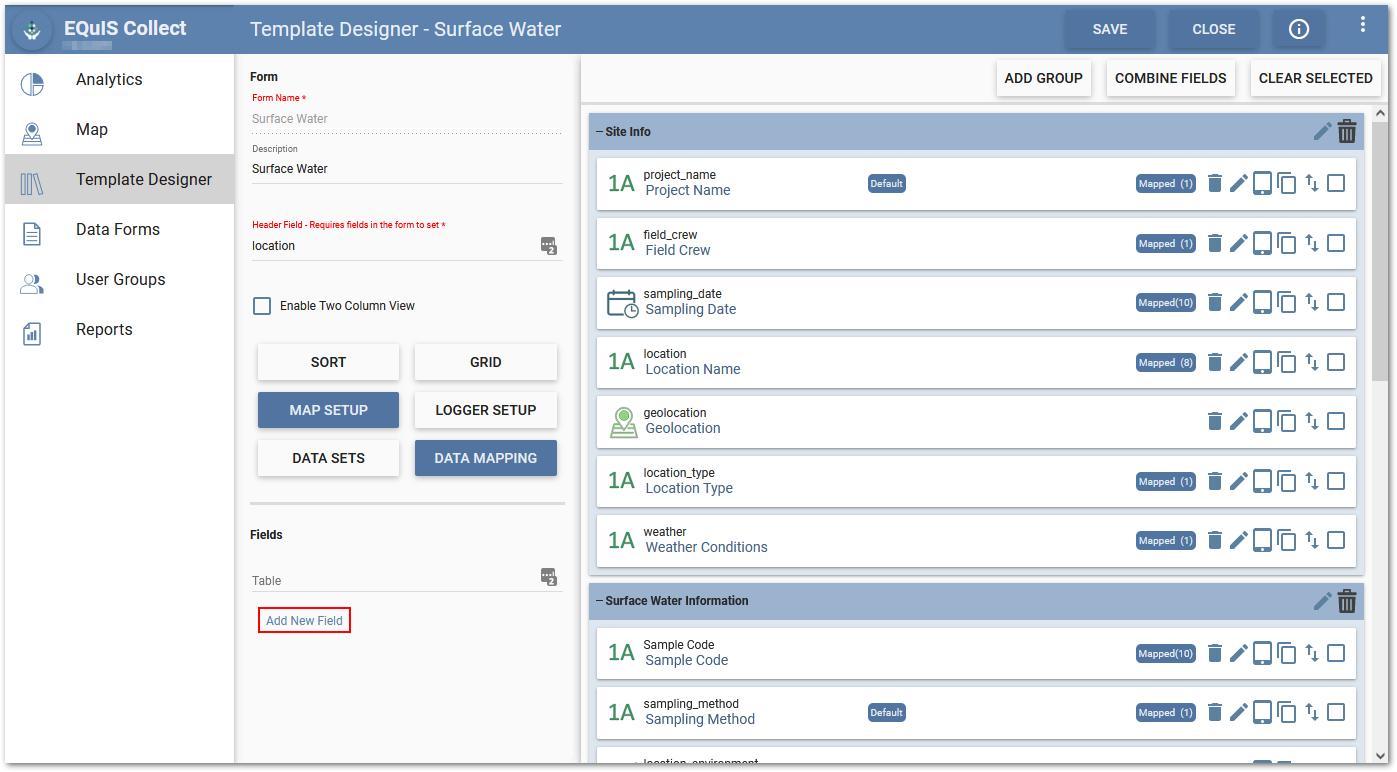The image size is (1397, 772).
Task: Click the Add New Field link
Action: tap(304, 621)
